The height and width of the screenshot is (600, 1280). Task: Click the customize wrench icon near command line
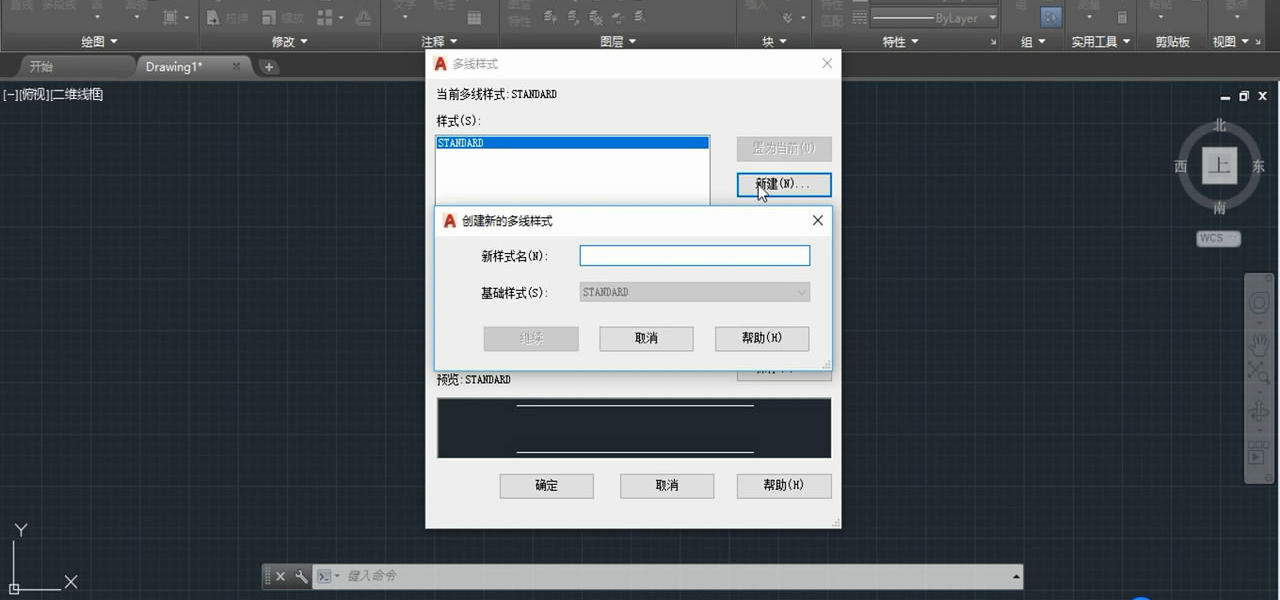click(x=303, y=576)
